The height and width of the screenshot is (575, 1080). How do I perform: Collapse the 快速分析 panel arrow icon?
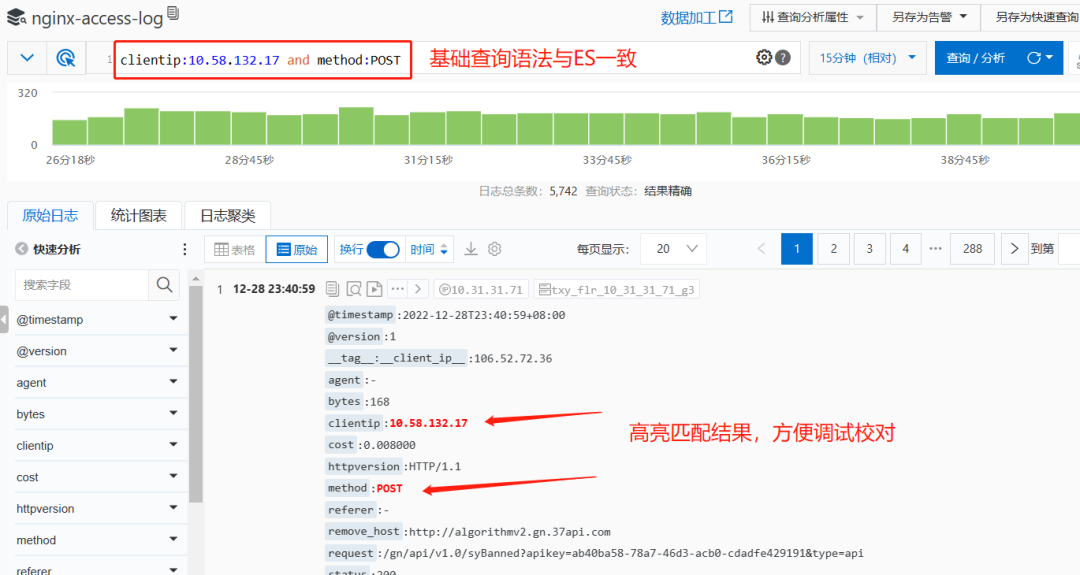pos(22,249)
